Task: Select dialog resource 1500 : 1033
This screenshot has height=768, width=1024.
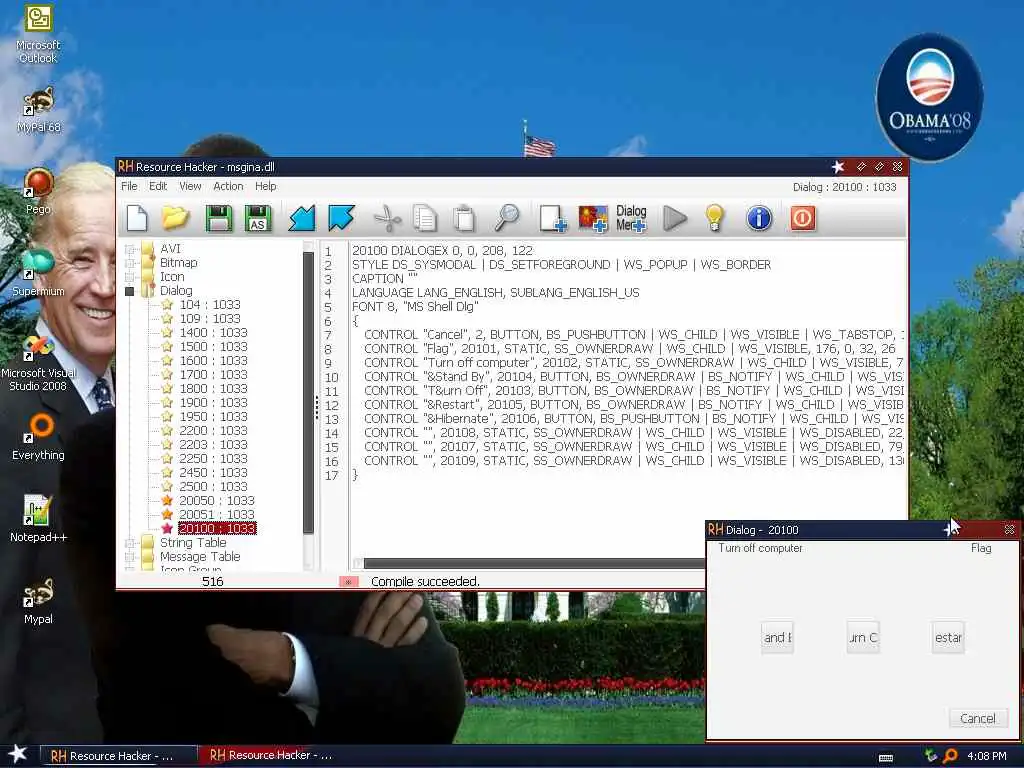Action: [213, 346]
